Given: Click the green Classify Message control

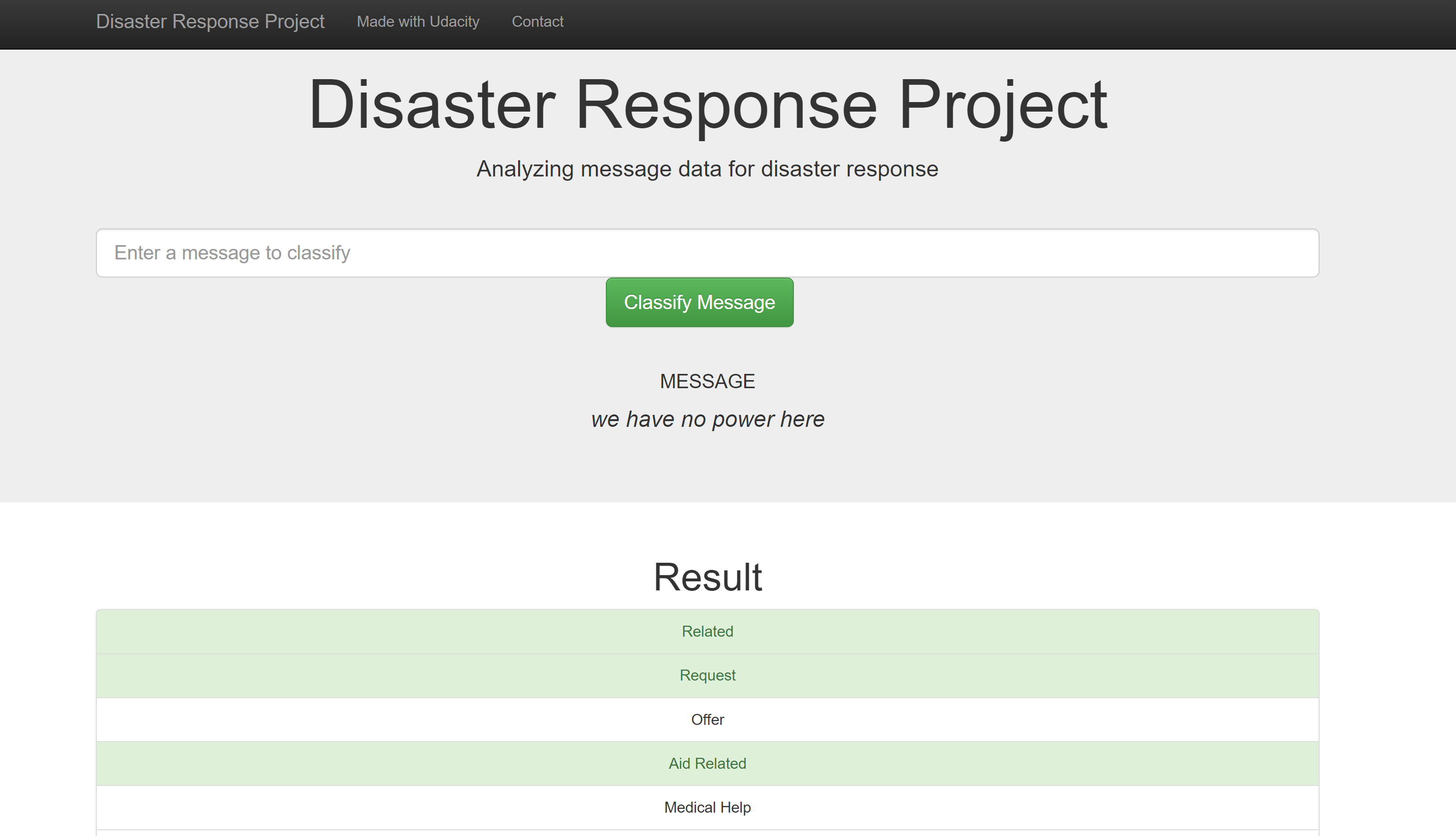Looking at the screenshot, I should 699,302.
